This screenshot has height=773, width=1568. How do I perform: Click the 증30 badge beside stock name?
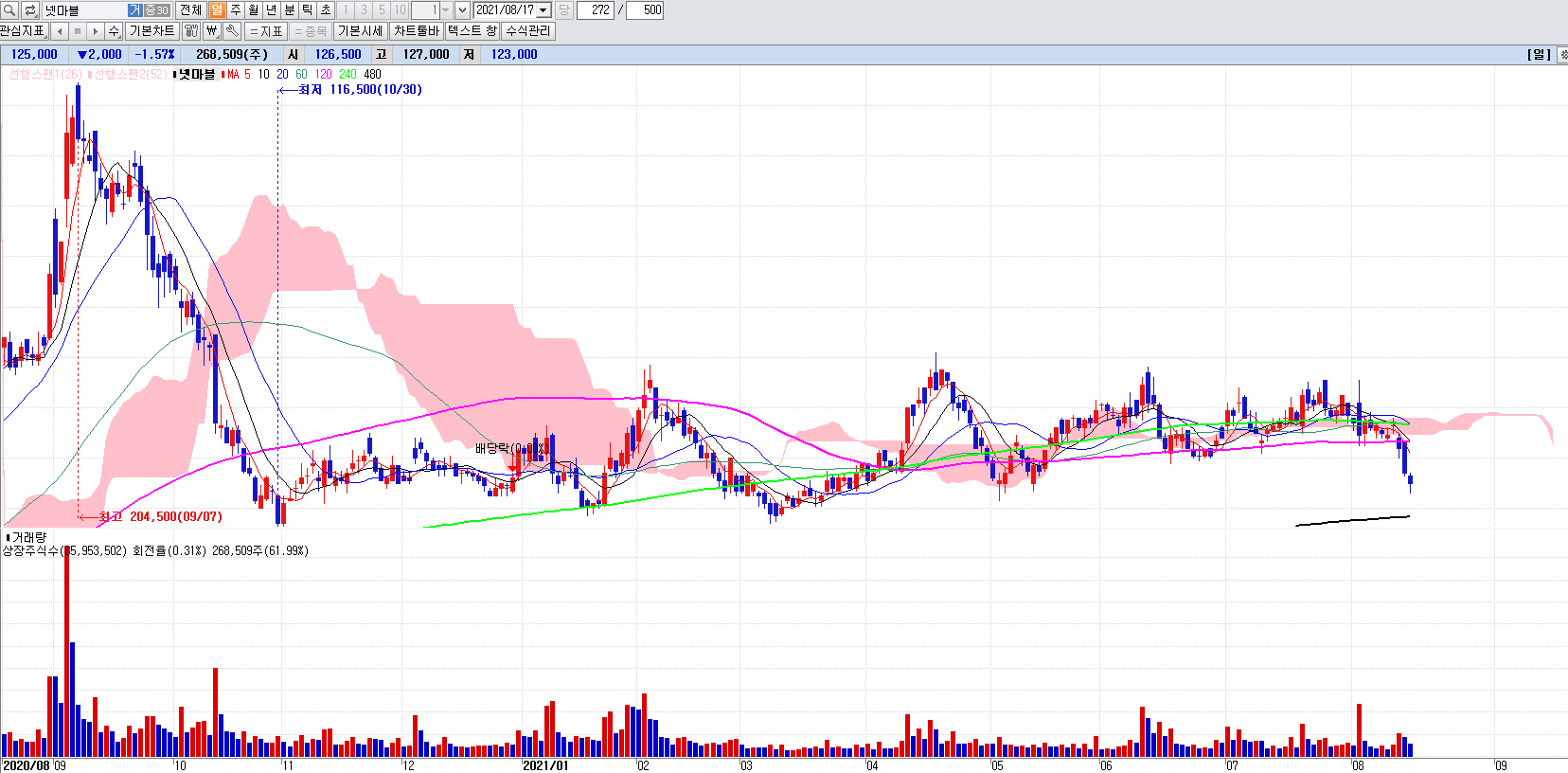[x=156, y=10]
